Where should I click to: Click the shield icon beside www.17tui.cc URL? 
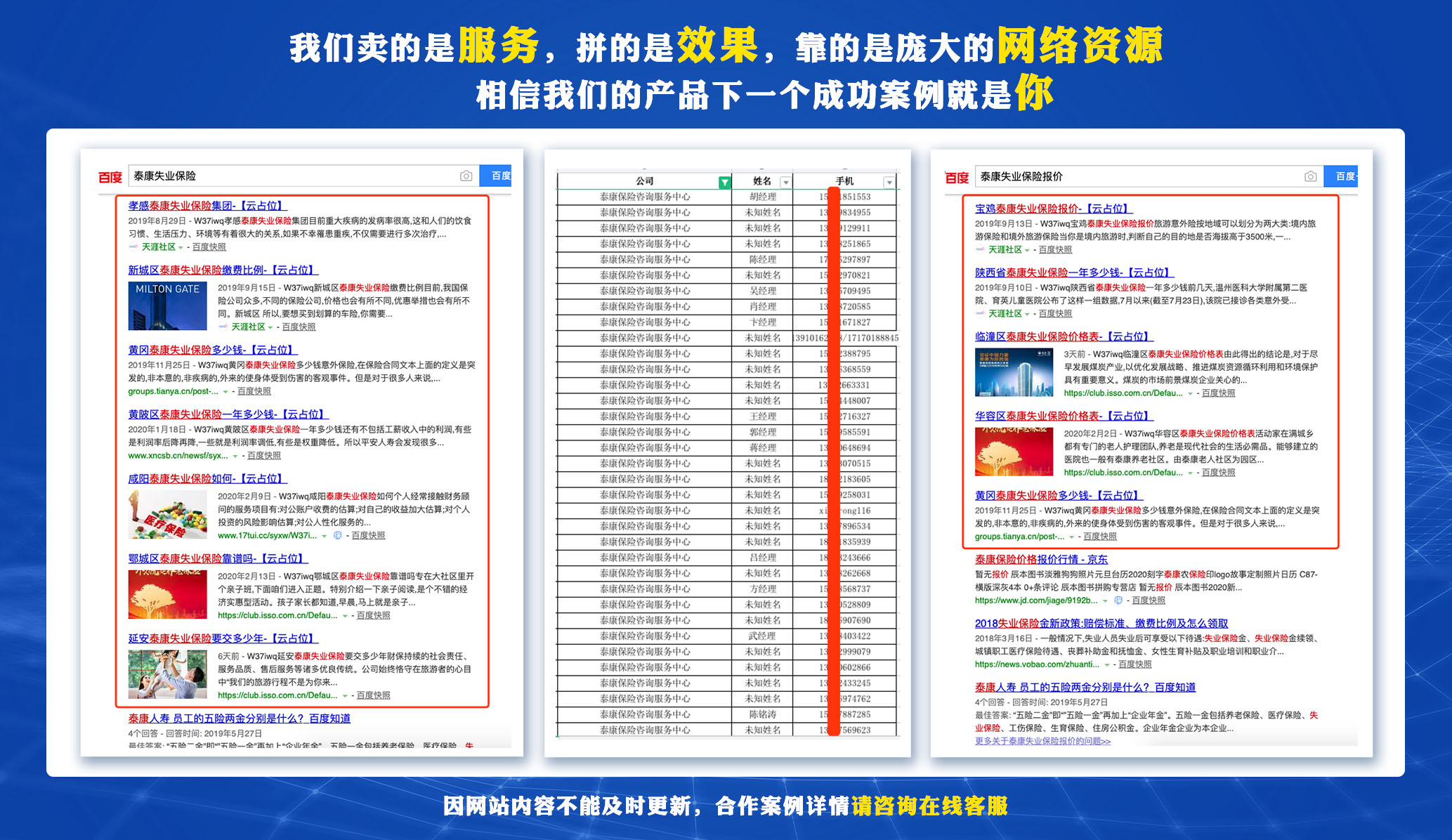[337, 535]
